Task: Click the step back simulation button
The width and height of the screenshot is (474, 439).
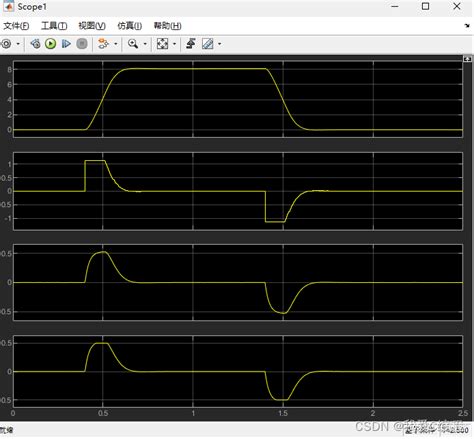Action: coord(35,44)
